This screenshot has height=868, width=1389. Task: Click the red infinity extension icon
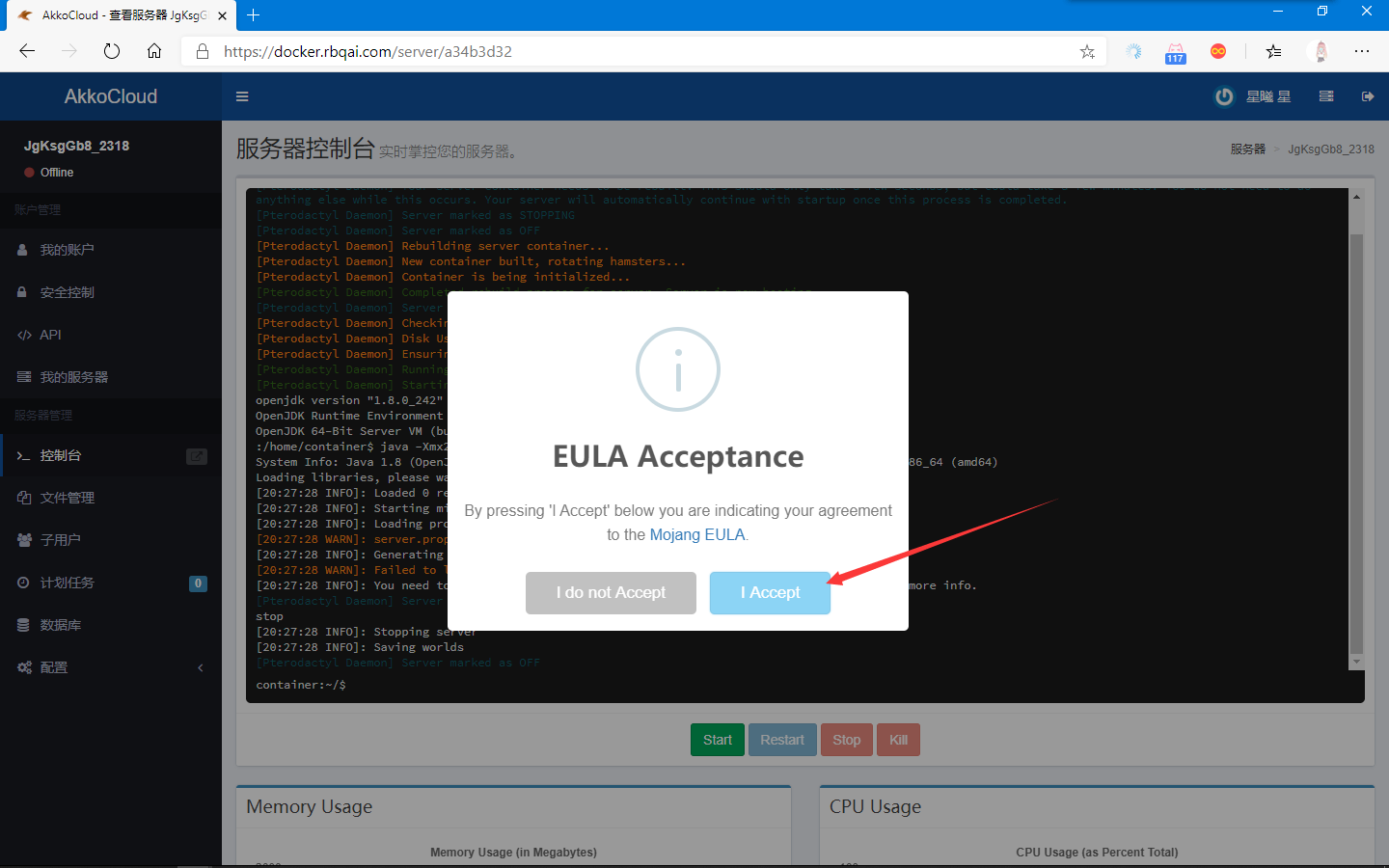[x=1218, y=51]
